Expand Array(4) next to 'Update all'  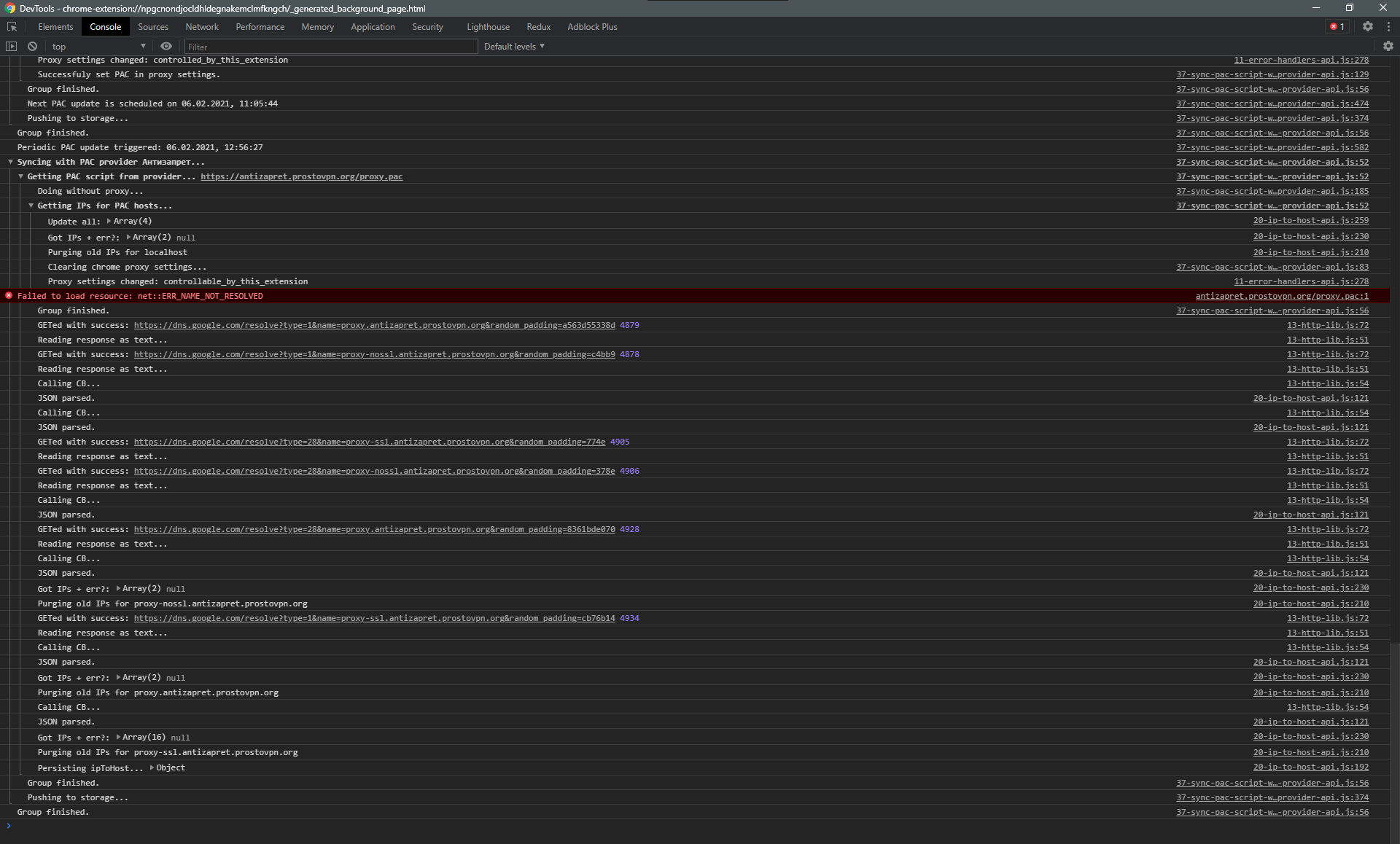click(x=108, y=221)
